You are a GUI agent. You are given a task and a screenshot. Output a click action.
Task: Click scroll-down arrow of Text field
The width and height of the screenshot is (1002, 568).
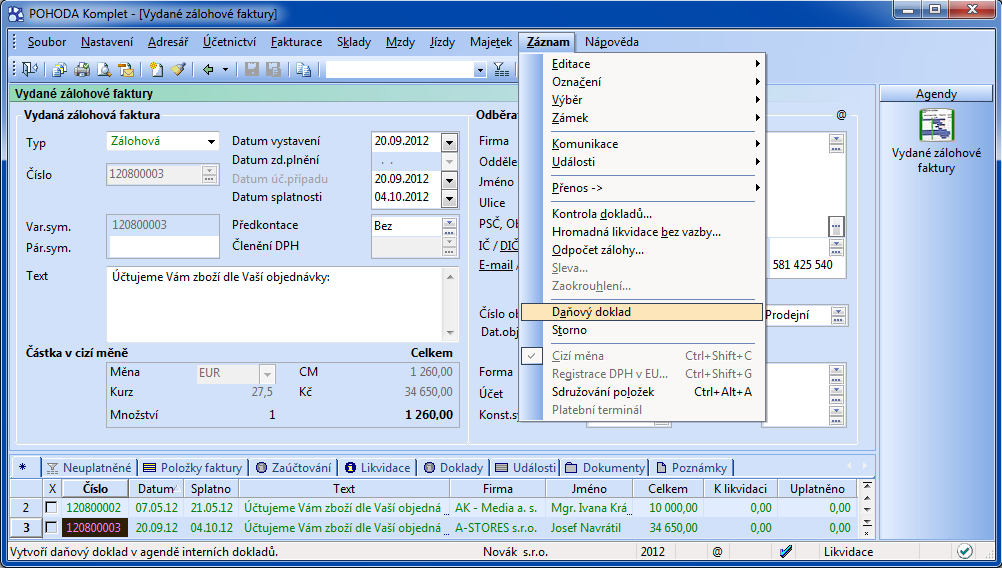450,334
